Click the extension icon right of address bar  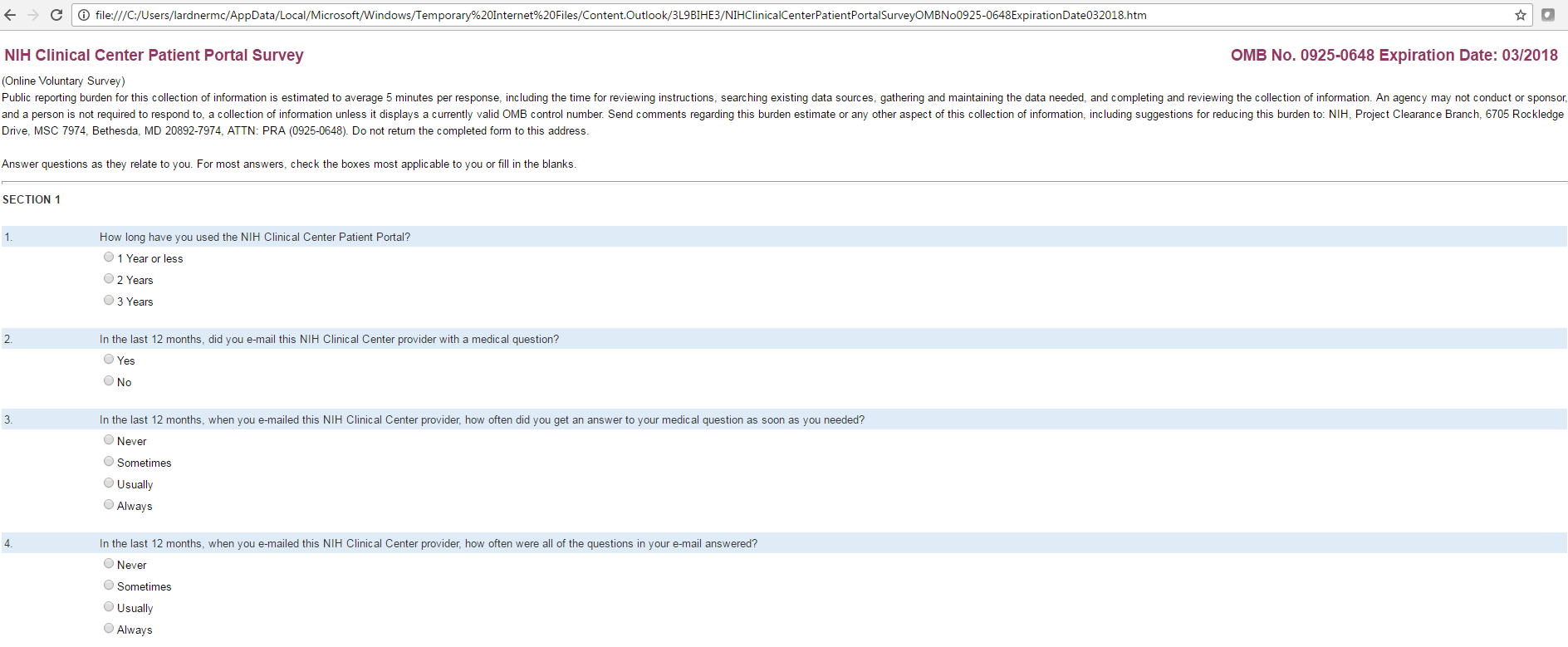click(x=1548, y=15)
